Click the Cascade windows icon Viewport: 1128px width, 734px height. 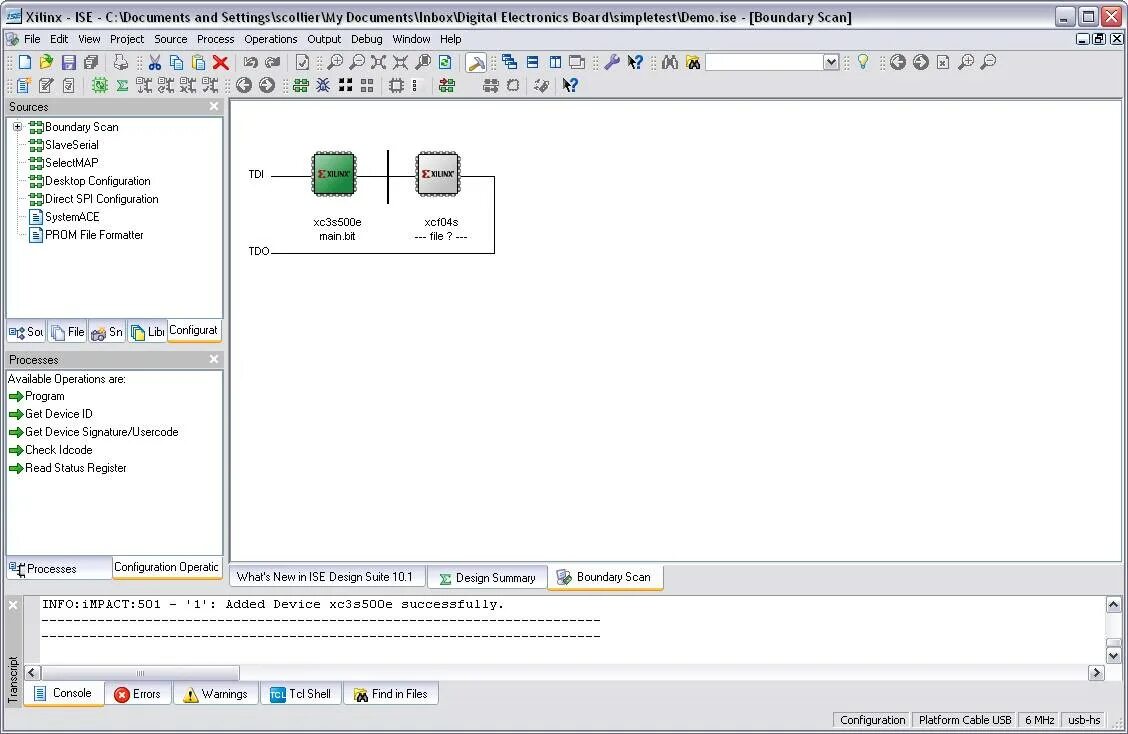pyautogui.click(x=510, y=63)
